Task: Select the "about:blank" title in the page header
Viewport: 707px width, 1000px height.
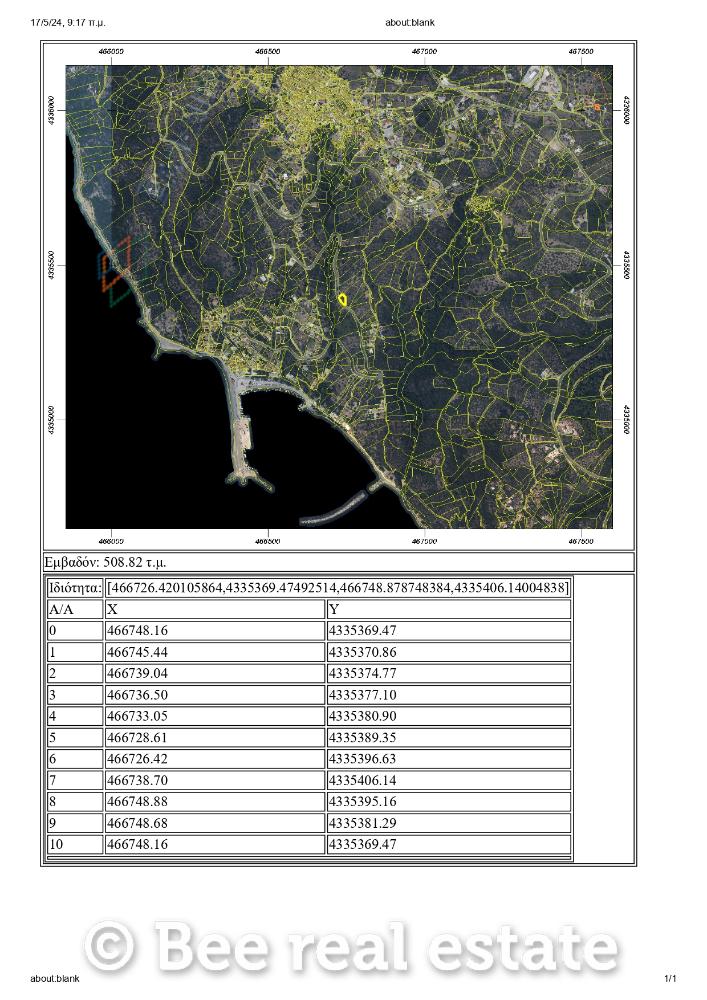Action: click(410, 22)
